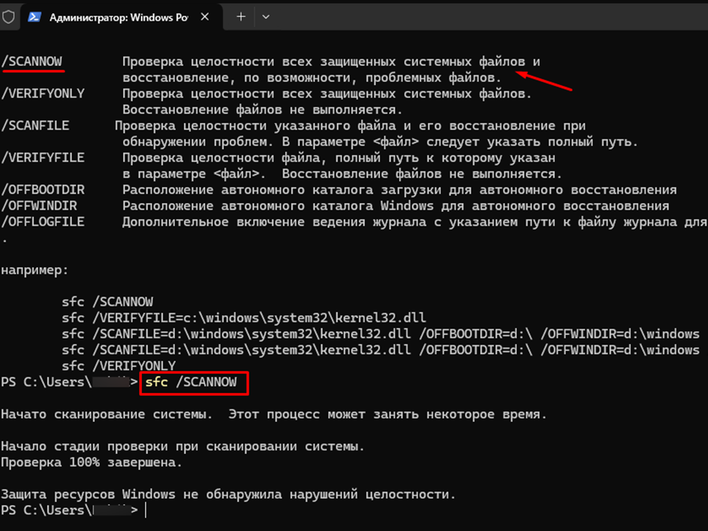Click text Восстановление файлов не выполняется under /VERIFYONLY
708x531 pixels.
(x=262, y=110)
